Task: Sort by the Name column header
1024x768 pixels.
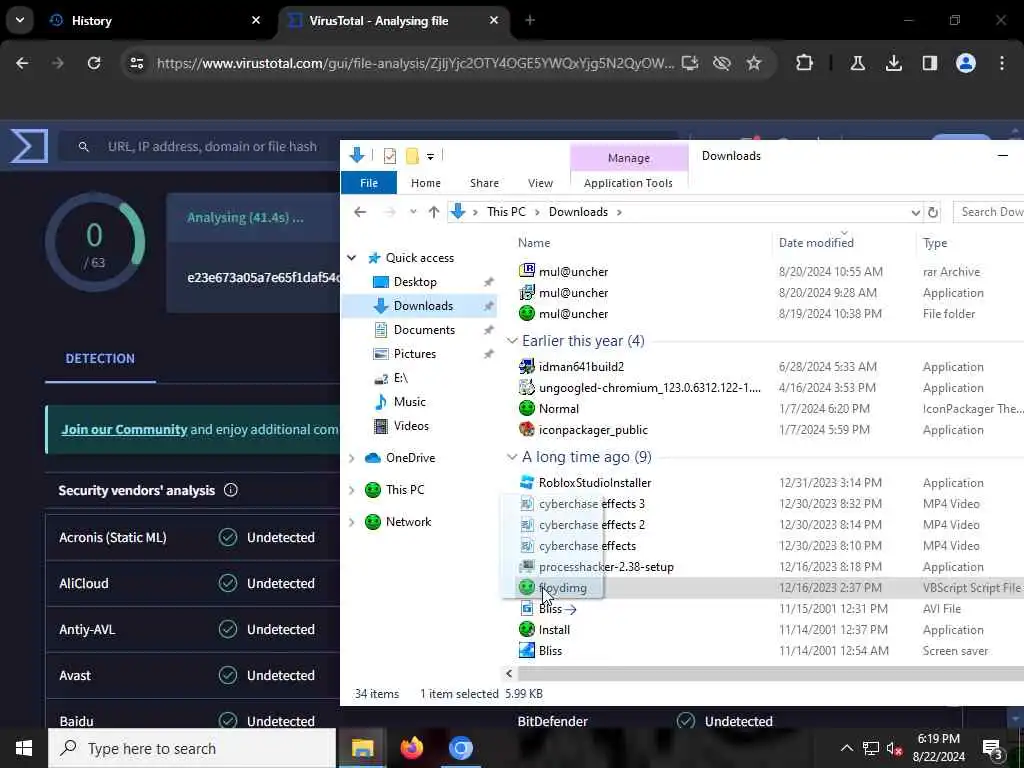Action: (x=534, y=243)
